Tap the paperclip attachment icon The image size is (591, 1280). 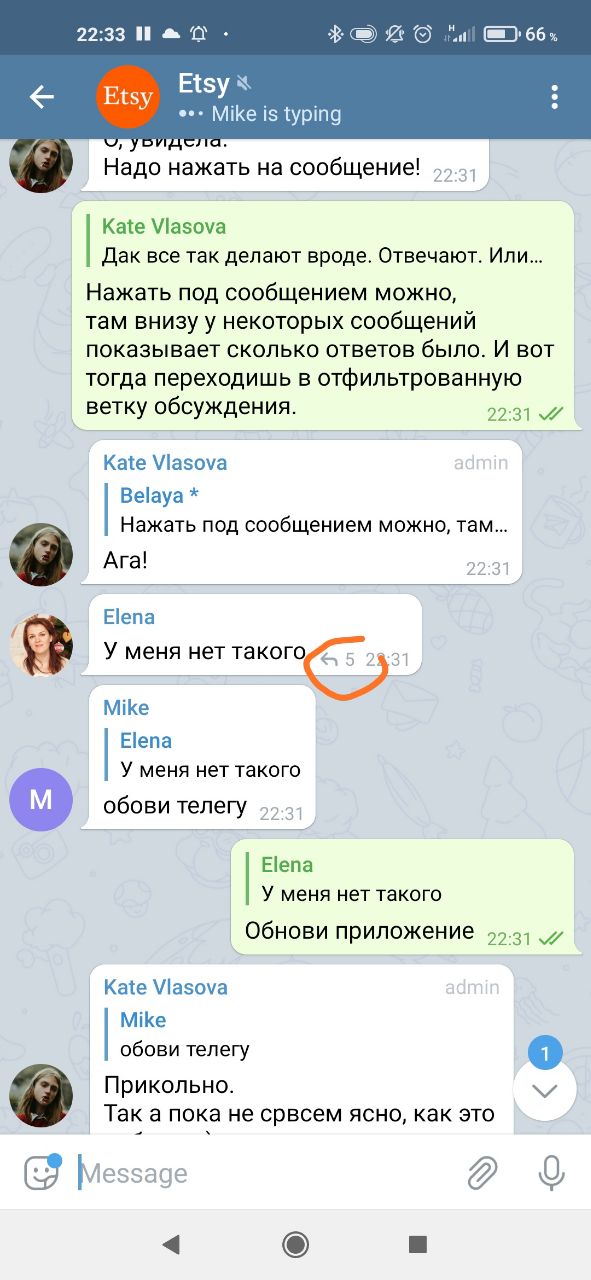pos(483,1172)
